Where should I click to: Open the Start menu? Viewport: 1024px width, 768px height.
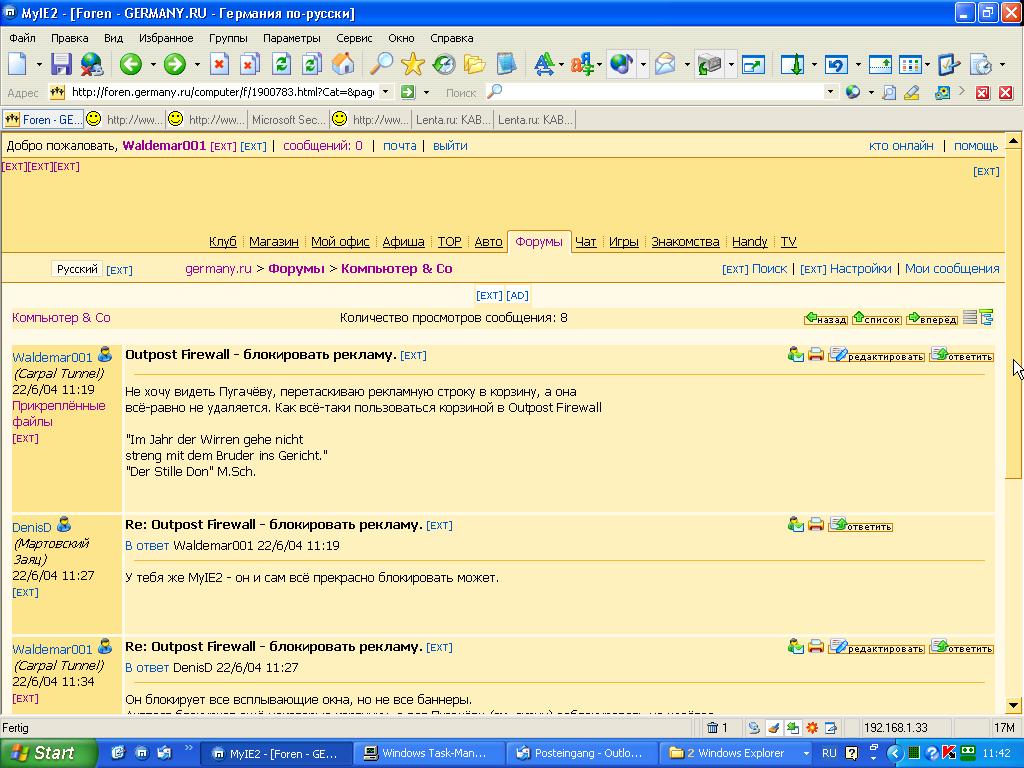48,753
